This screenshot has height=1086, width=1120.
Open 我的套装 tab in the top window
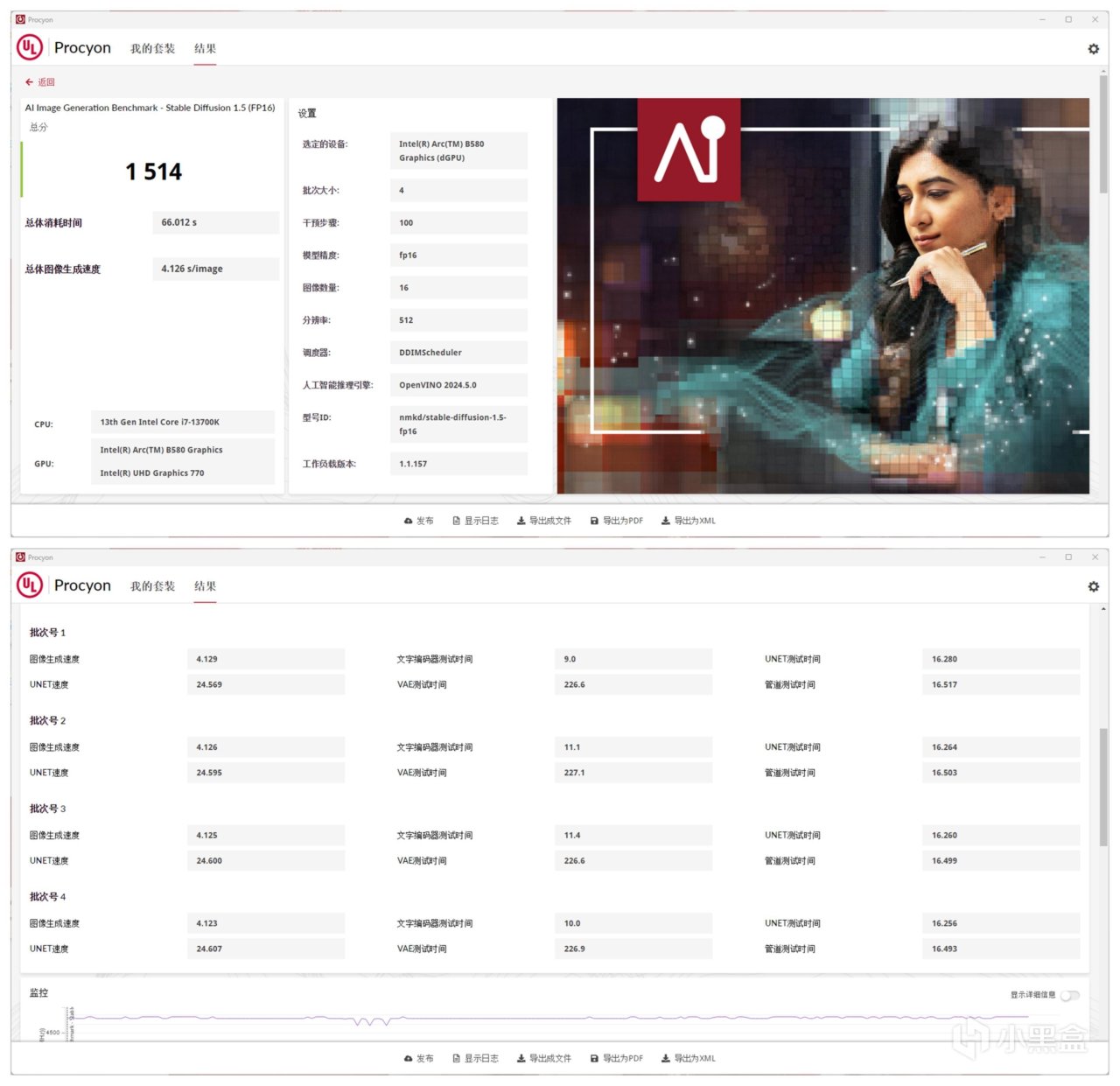click(152, 49)
